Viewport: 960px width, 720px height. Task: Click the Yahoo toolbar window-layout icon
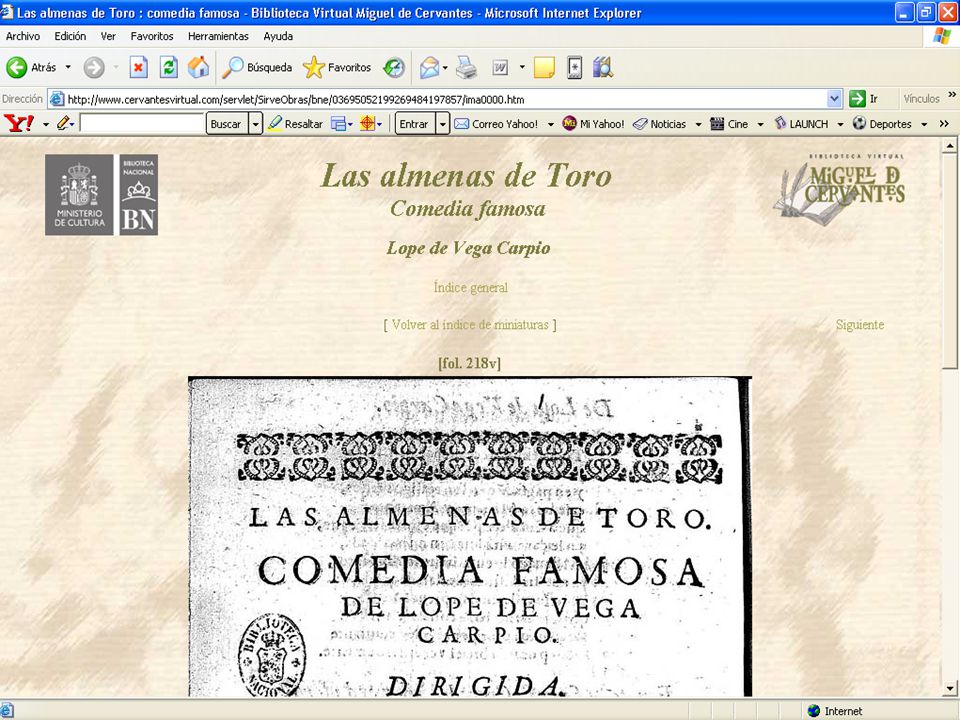pos(338,124)
